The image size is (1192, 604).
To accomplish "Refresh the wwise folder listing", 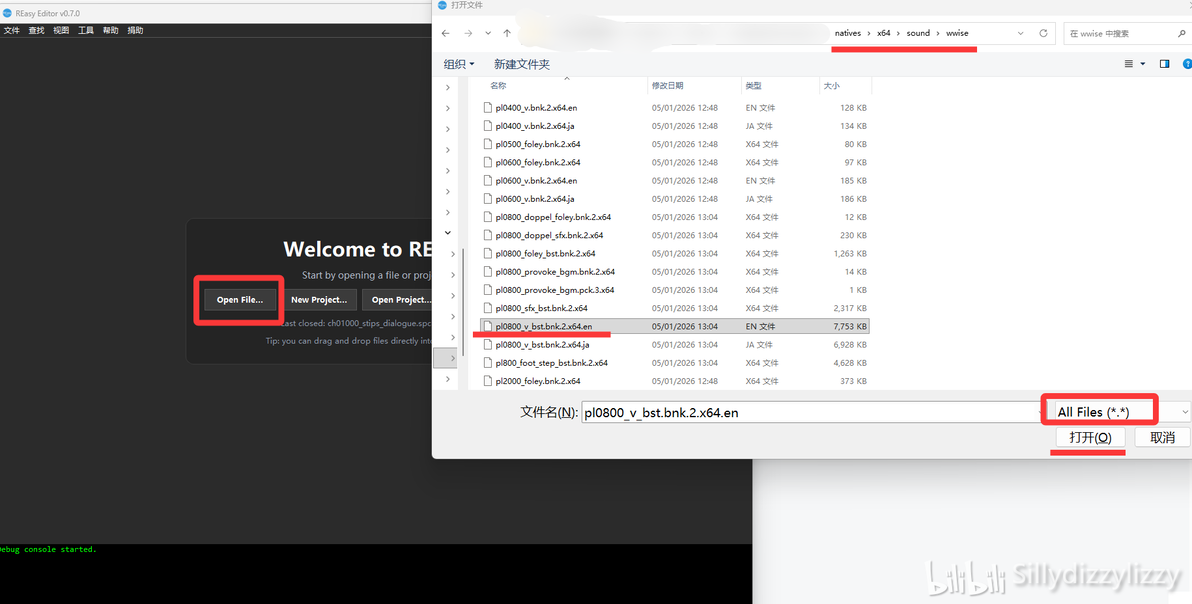I will click(1043, 33).
